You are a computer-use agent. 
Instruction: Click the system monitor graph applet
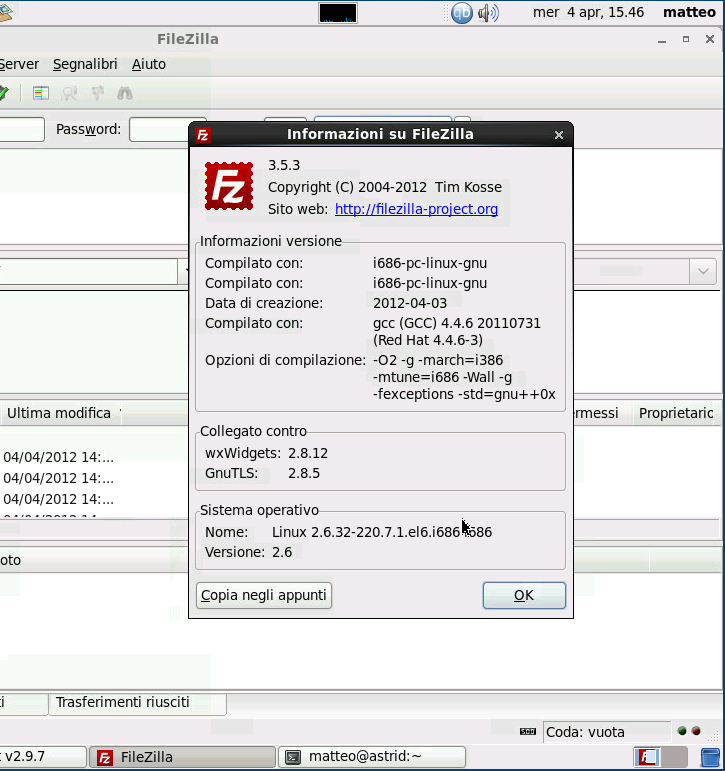coord(338,13)
